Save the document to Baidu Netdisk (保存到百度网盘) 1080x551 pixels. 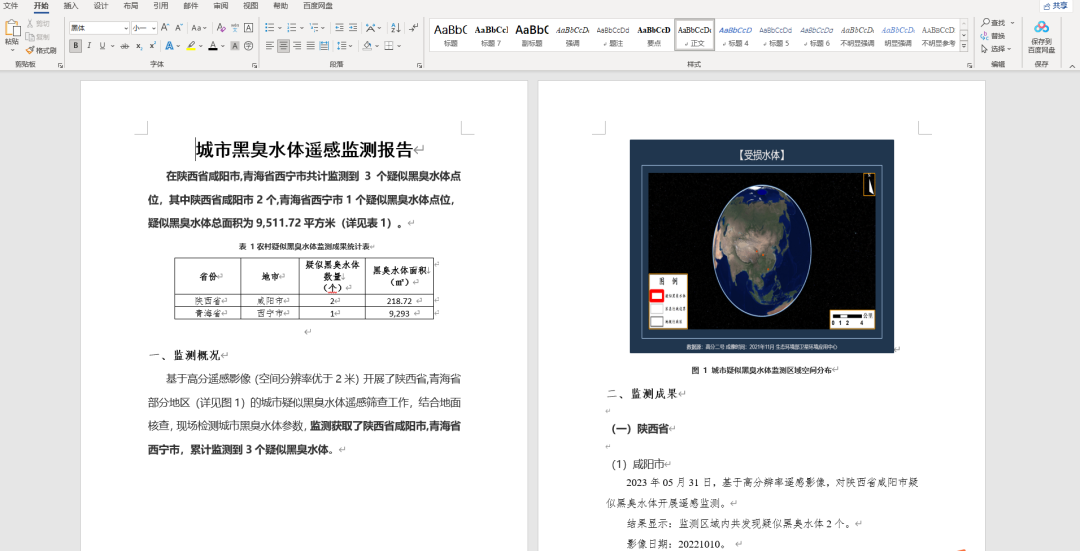coord(1041,37)
